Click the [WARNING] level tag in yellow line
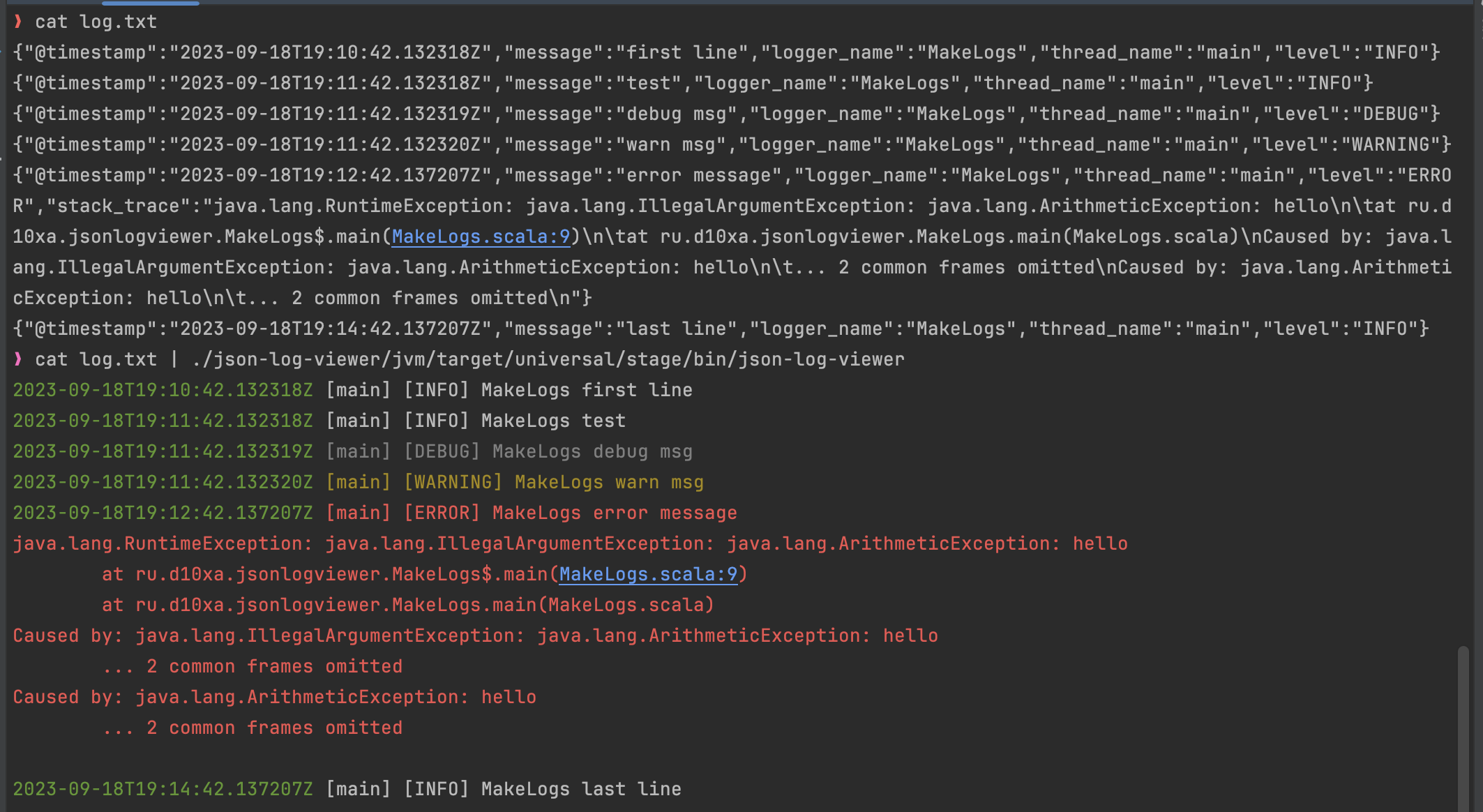Image resolution: width=1483 pixels, height=812 pixels. (453, 482)
